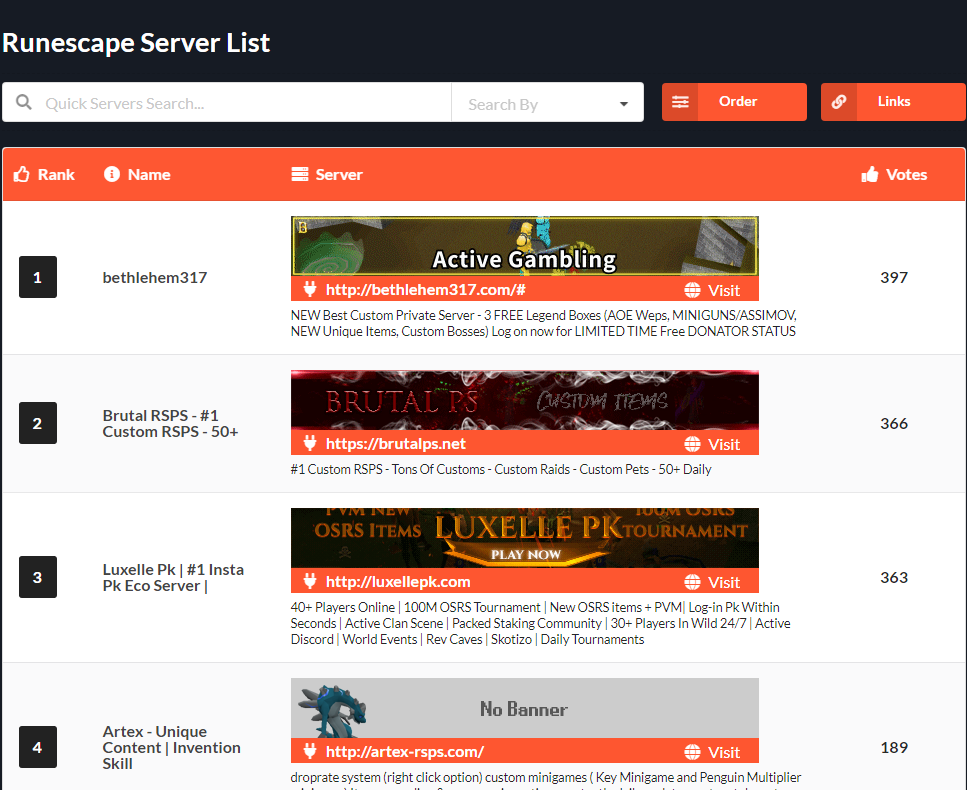Image resolution: width=967 pixels, height=790 pixels.
Task: Open the Search By dropdown
Action: coord(548,102)
